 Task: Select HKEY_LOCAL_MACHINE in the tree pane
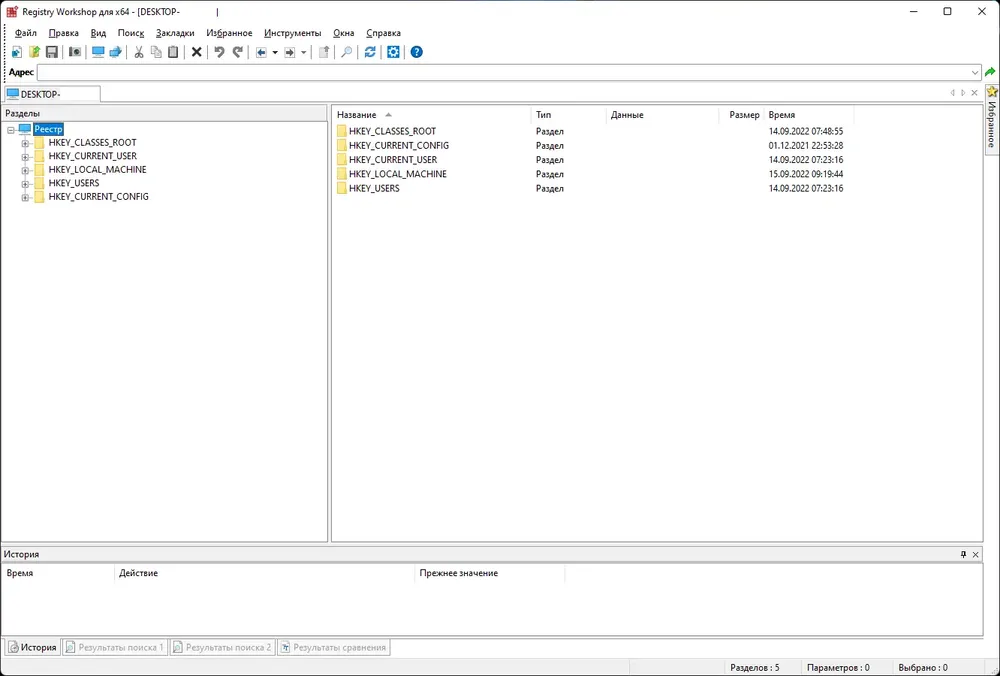[98, 170]
